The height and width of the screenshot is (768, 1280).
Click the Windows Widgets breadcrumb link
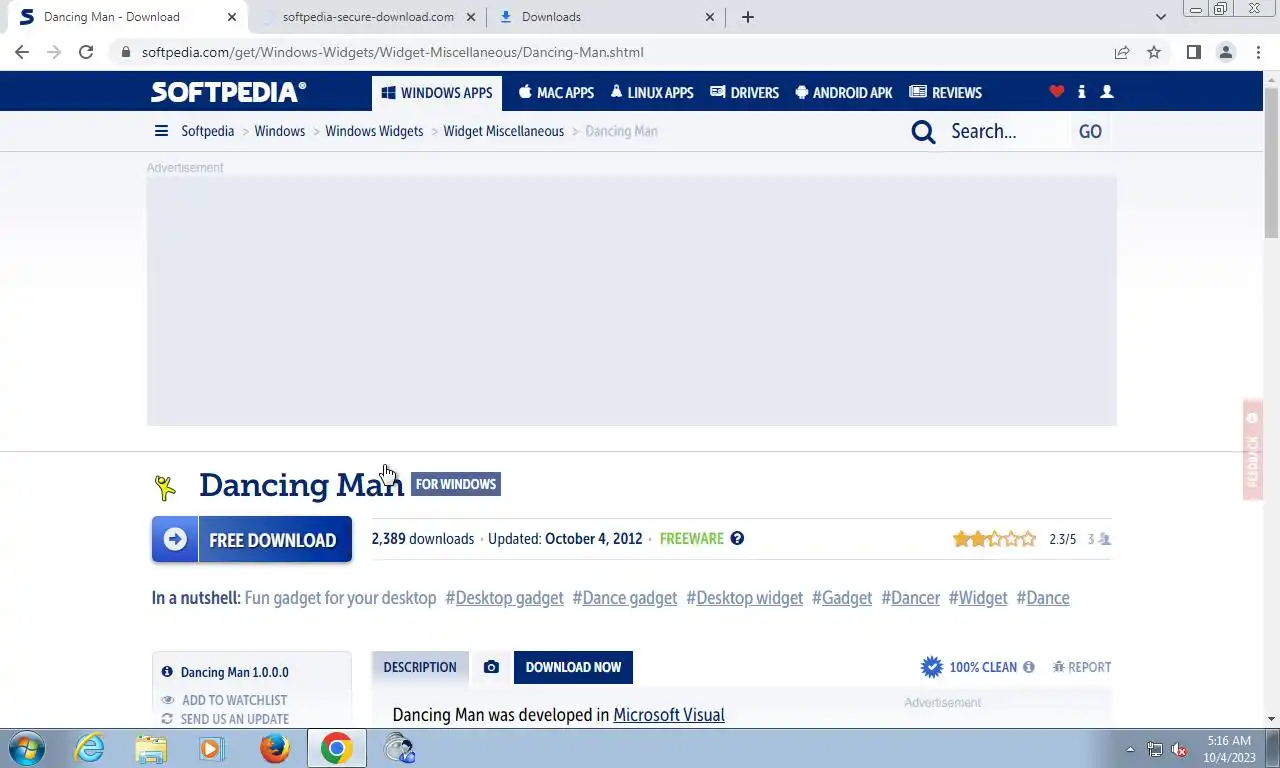374,131
